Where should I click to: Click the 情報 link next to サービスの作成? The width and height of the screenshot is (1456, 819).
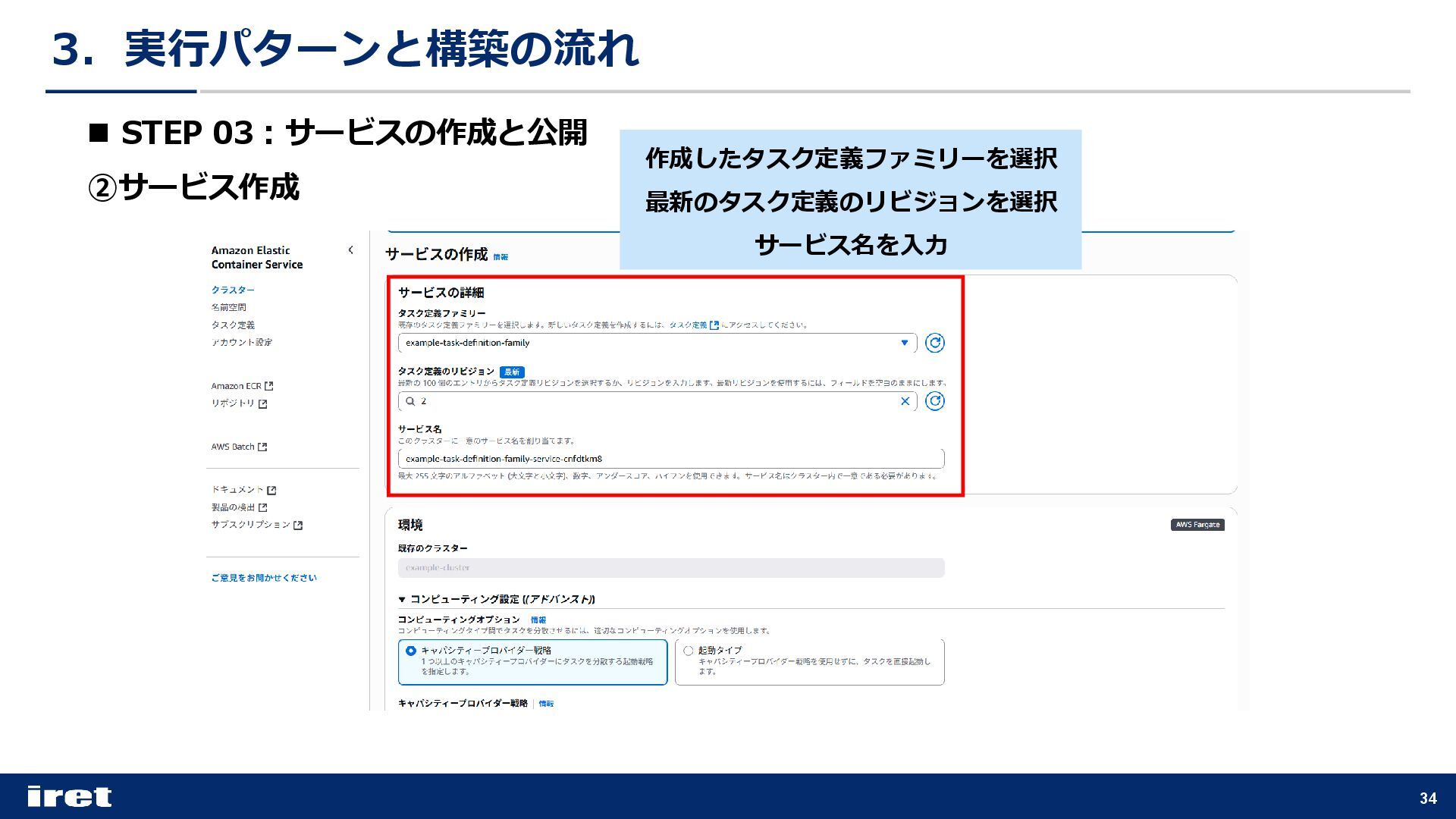(500, 257)
